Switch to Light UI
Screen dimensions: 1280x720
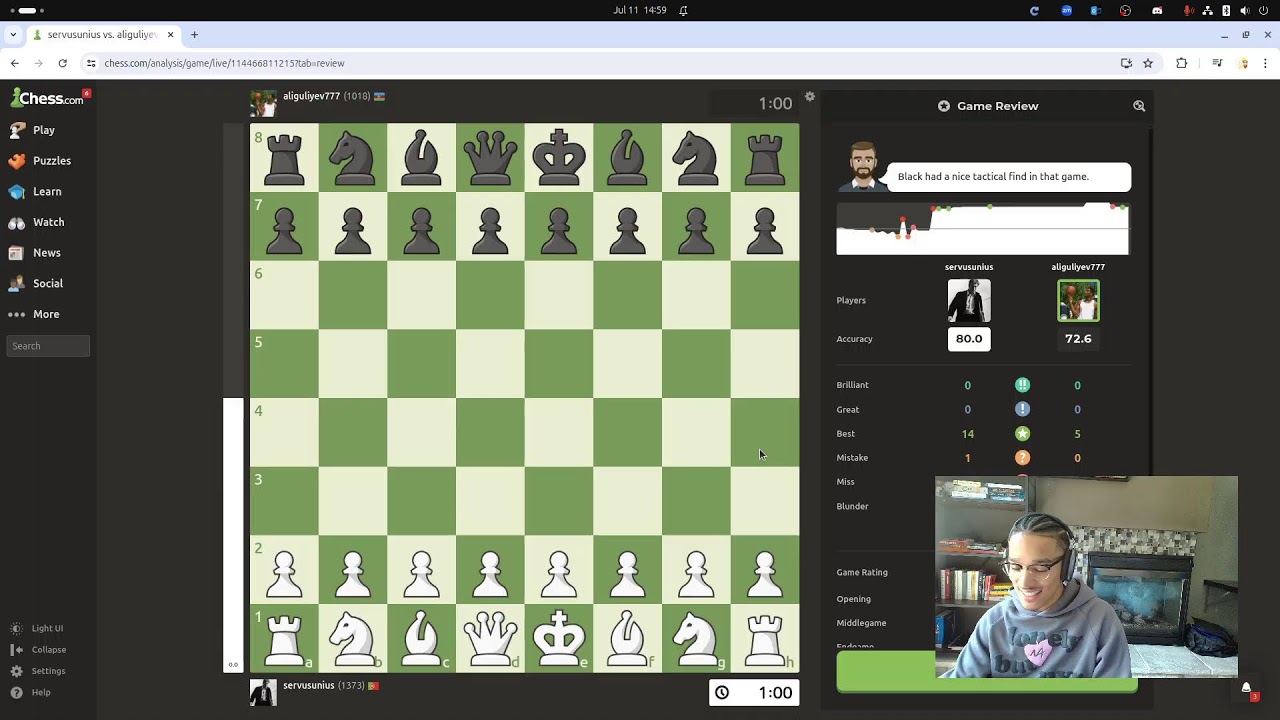click(x=37, y=628)
